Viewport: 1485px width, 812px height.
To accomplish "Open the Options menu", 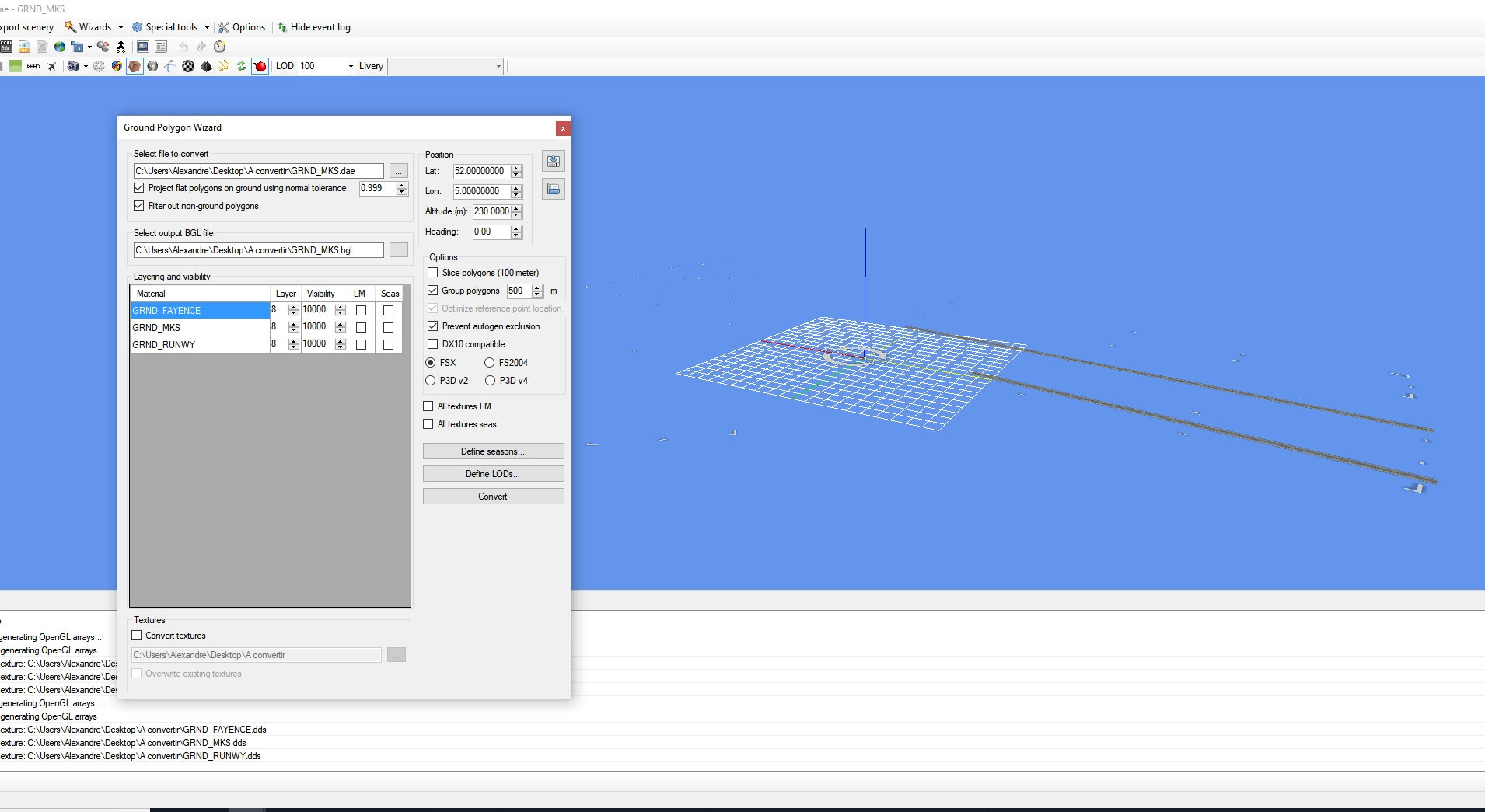I will [x=242, y=27].
